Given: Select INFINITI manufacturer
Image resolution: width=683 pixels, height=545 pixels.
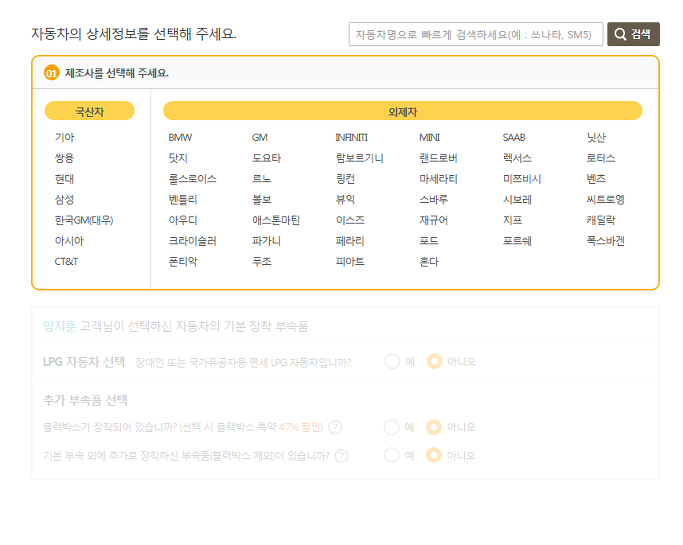Looking at the screenshot, I should pyautogui.click(x=352, y=137).
